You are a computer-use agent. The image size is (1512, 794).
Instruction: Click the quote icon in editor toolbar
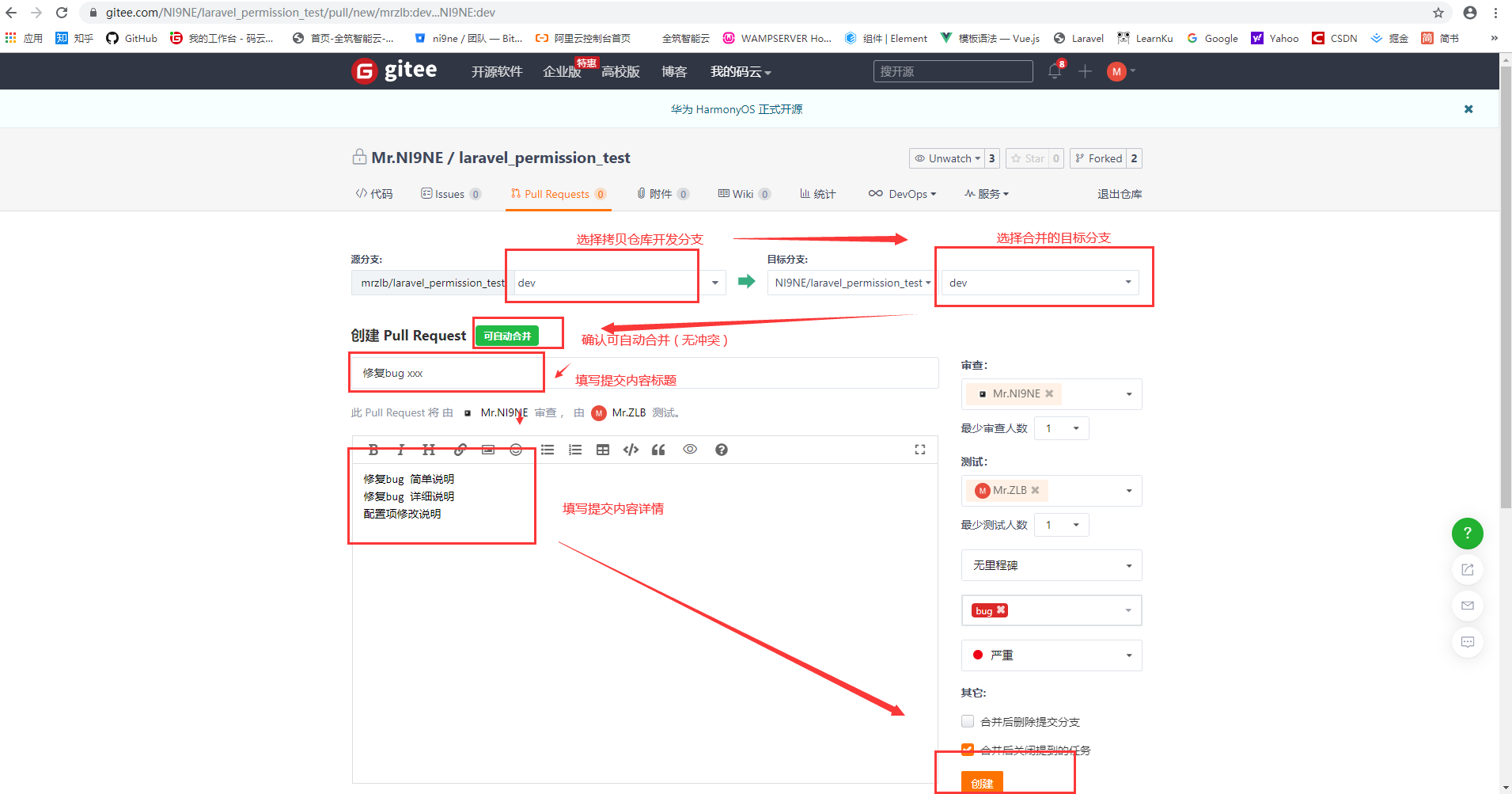pos(658,450)
